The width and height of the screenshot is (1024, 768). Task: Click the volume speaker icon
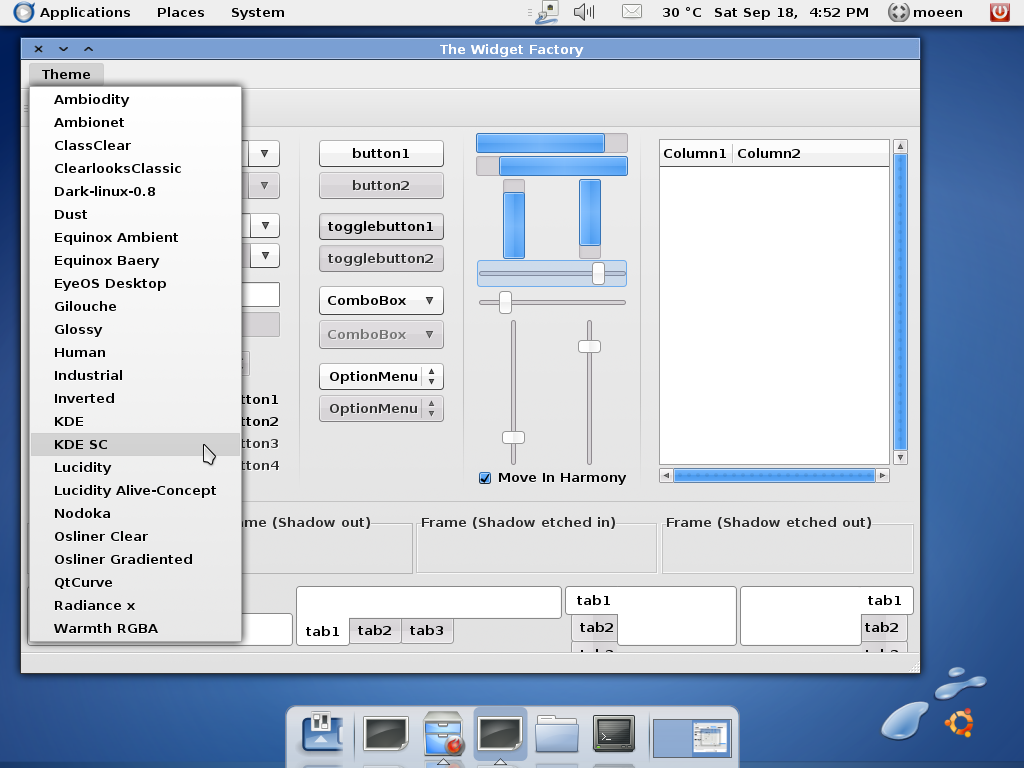[584, 12]
